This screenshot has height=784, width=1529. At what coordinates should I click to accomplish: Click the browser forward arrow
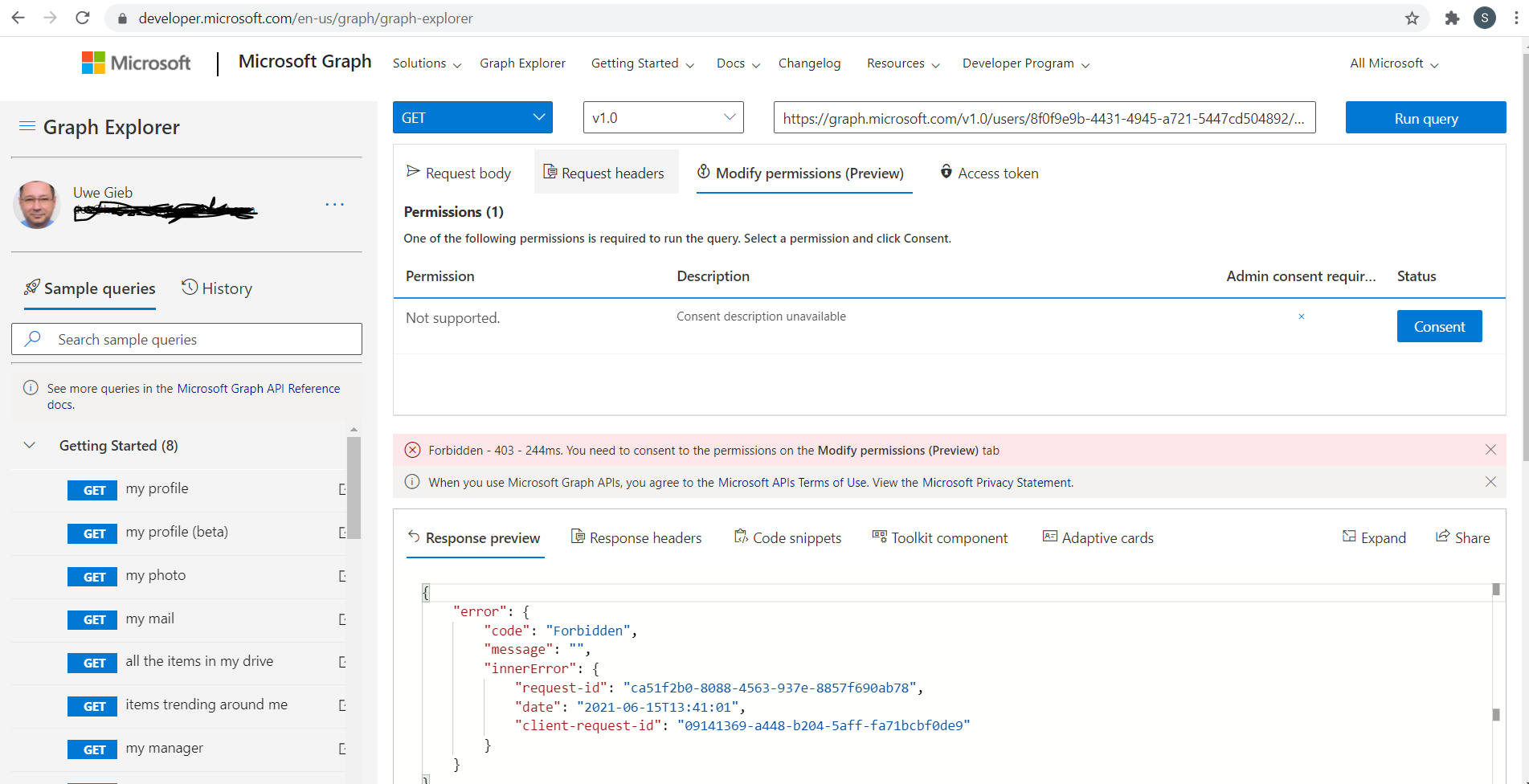pyautogui.click(x=50, y=18)
